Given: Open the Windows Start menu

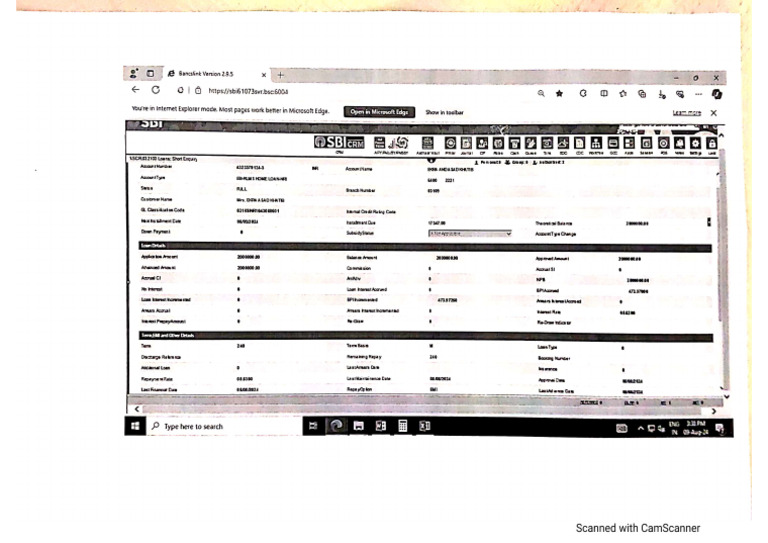Looking at the screenshot, I should tap(135, 426).
